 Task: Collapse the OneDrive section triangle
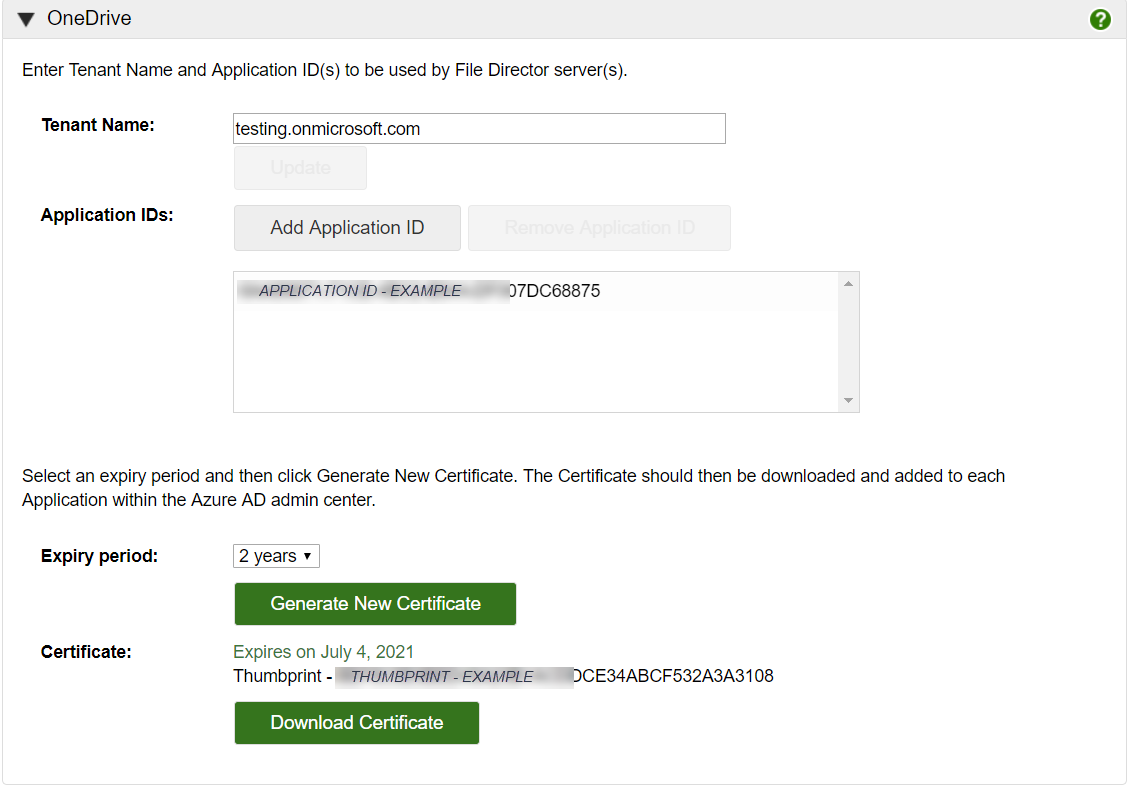pyautogui.click(x=26, y=19)
